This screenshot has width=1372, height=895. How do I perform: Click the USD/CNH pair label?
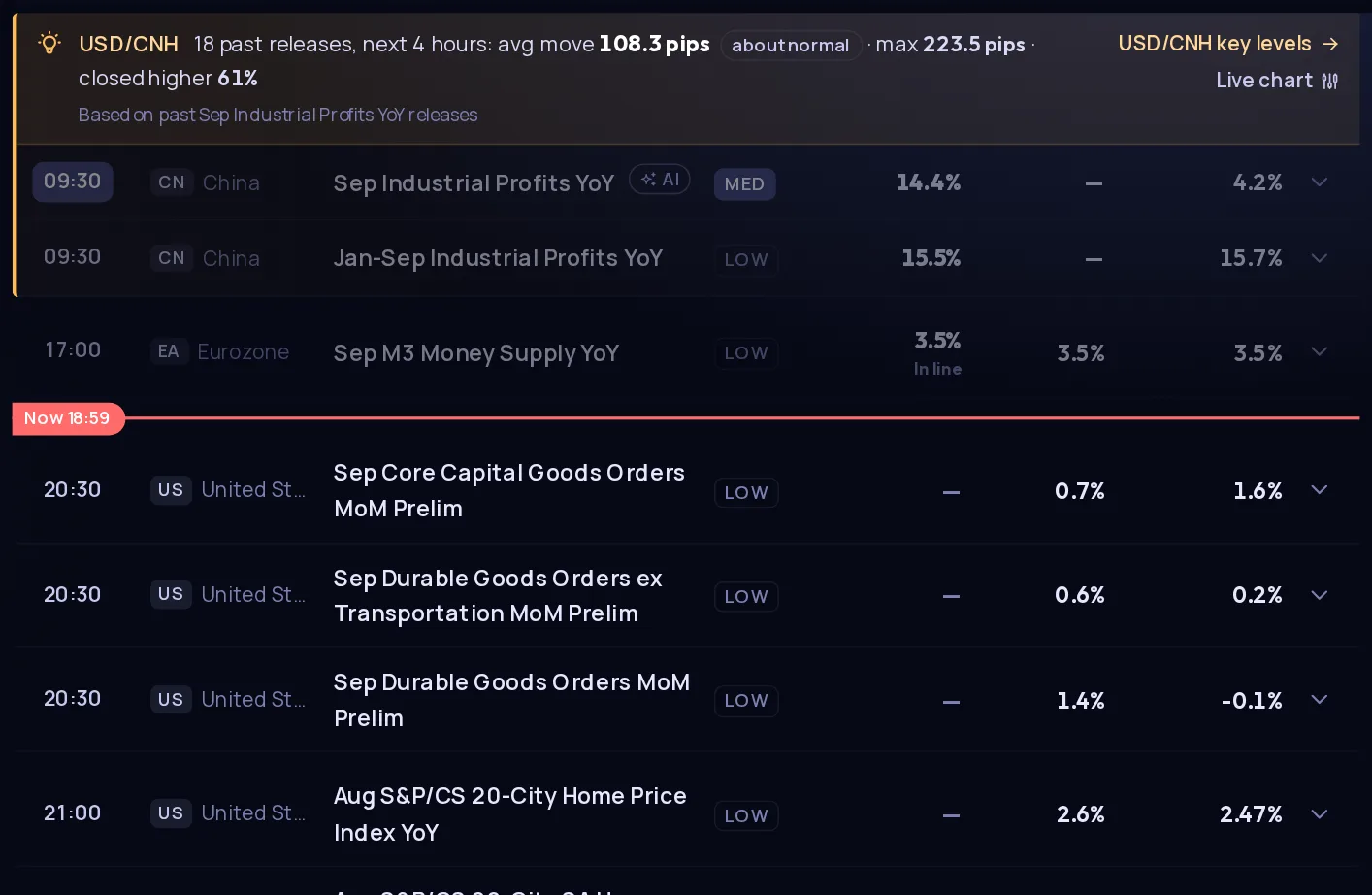(x=128, y=45)
